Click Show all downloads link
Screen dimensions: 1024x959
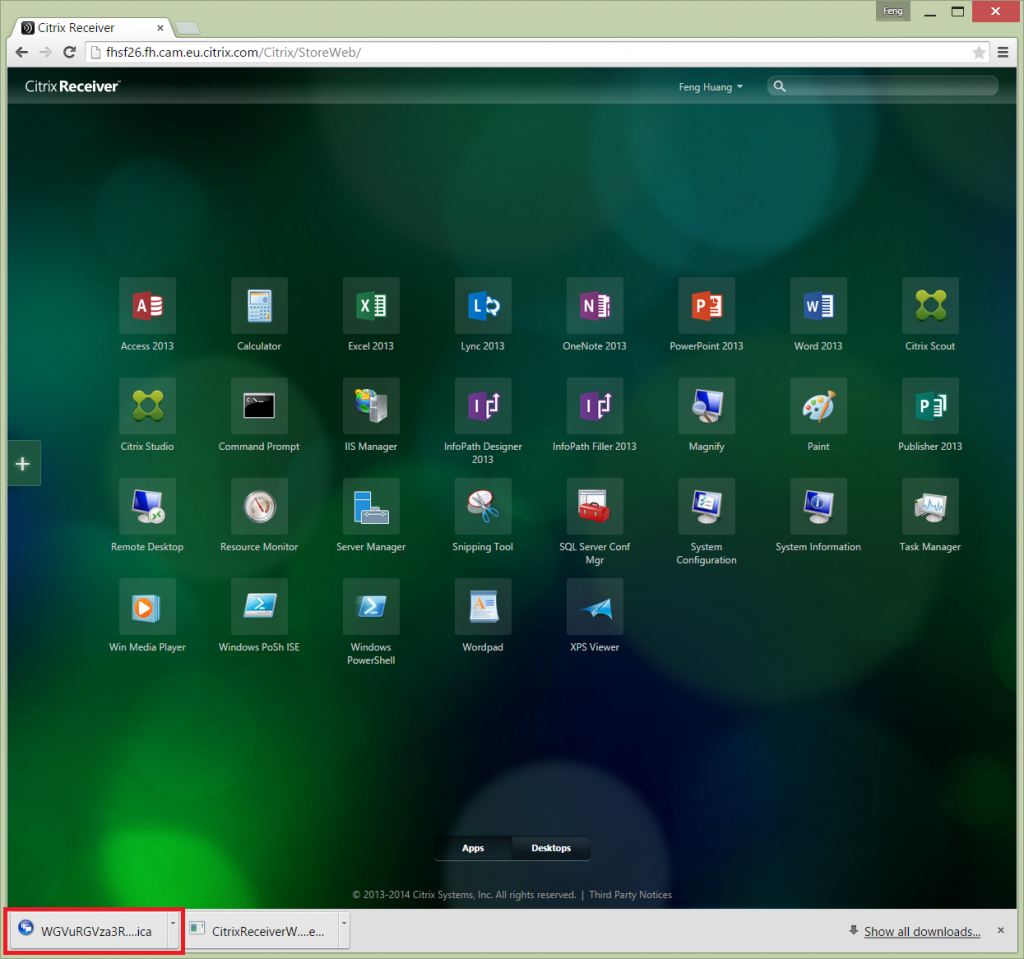point(921,931)
